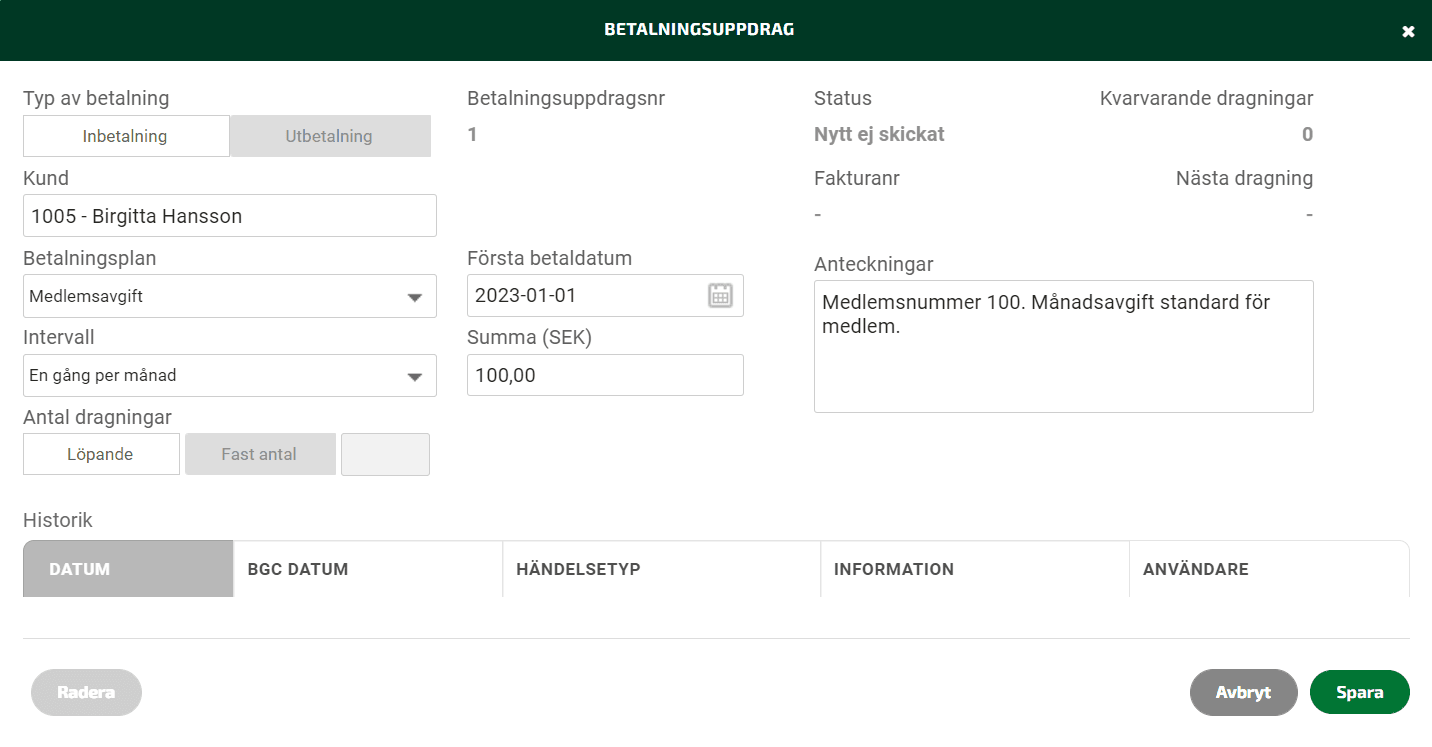Click the Kvarvarande dragningar value 0

click(1307, 134)
